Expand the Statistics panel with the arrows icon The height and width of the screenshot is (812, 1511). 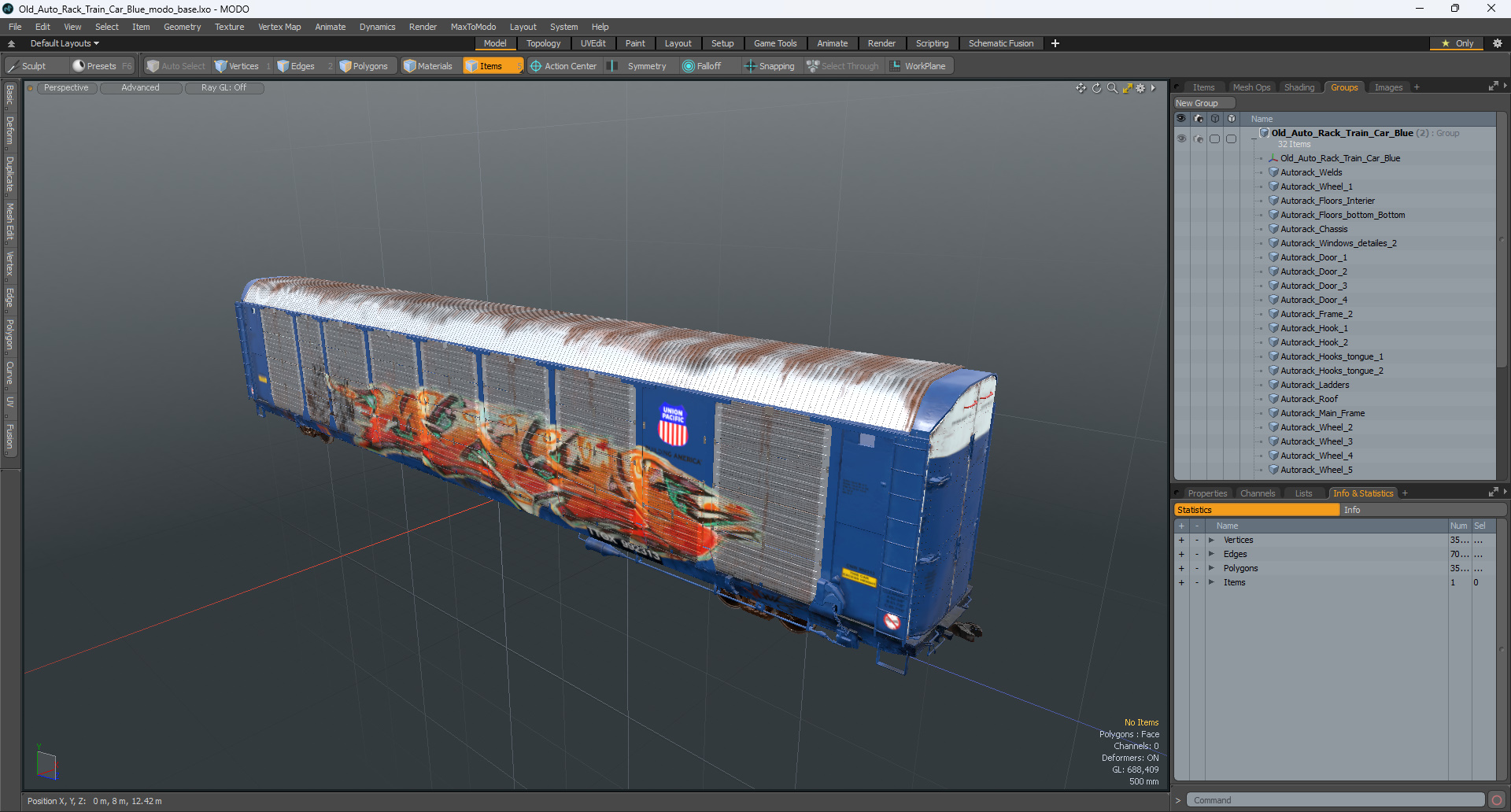[1493, 493]
